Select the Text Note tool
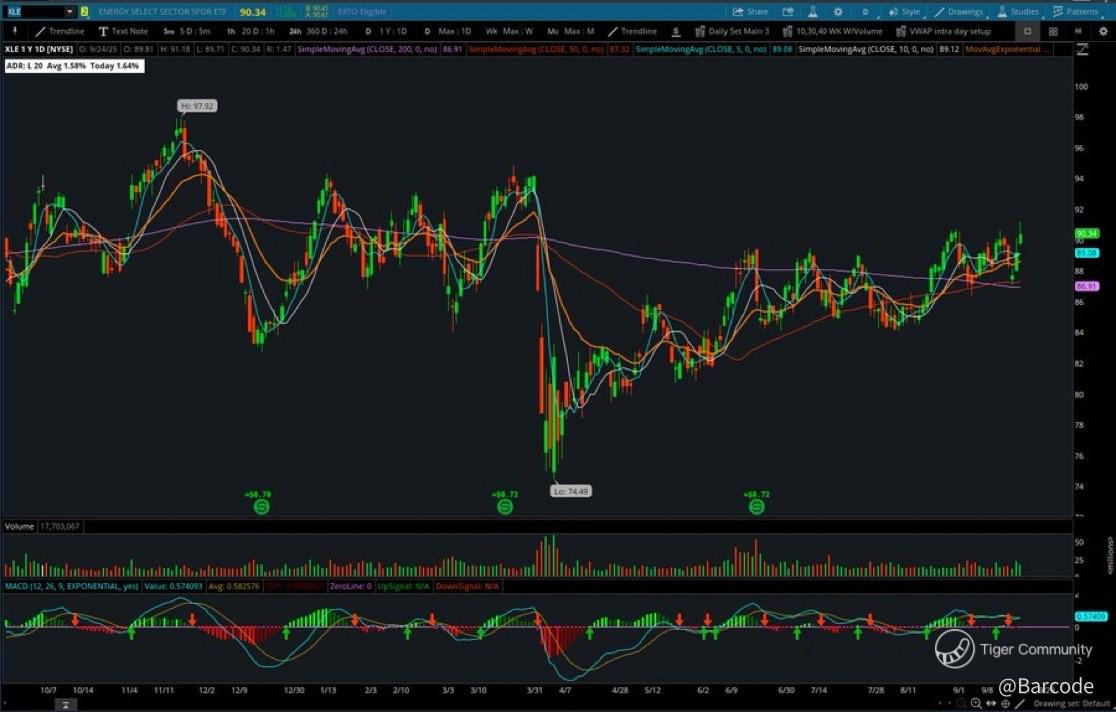 (x=123, y=31)
